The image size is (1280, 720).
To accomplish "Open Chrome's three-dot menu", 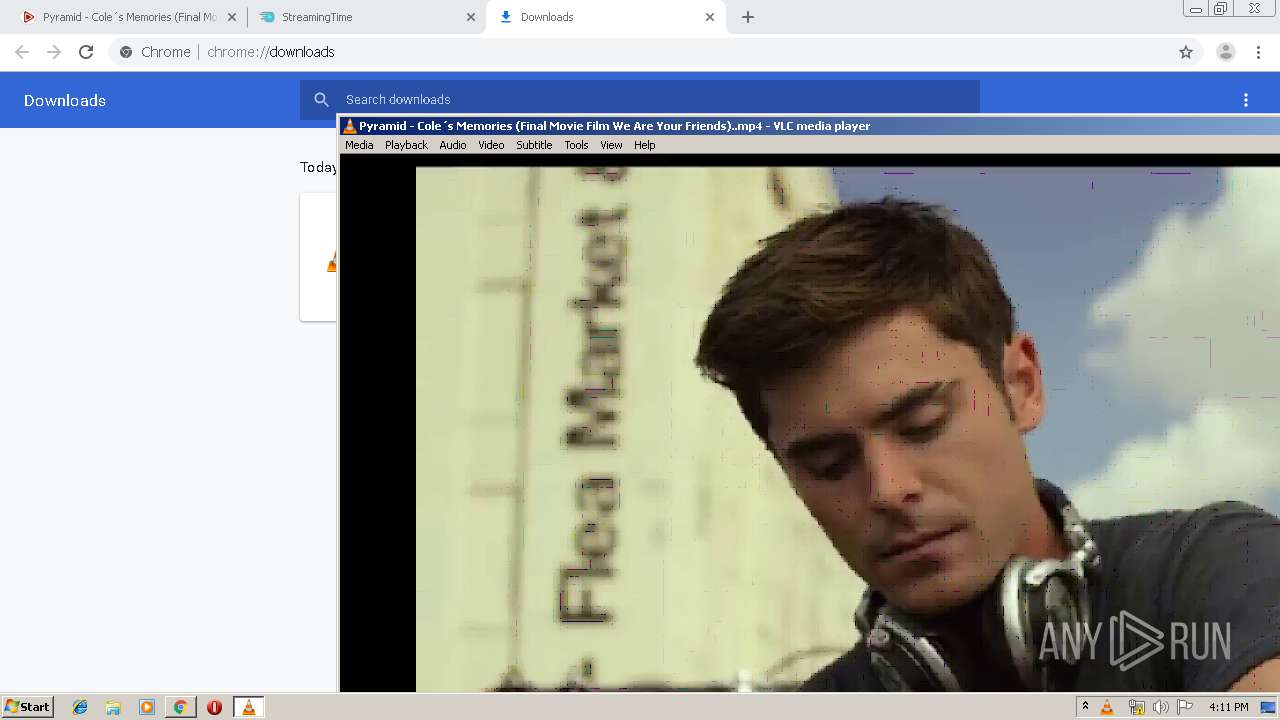I will pyautogui.click(x=1258, y=52).
